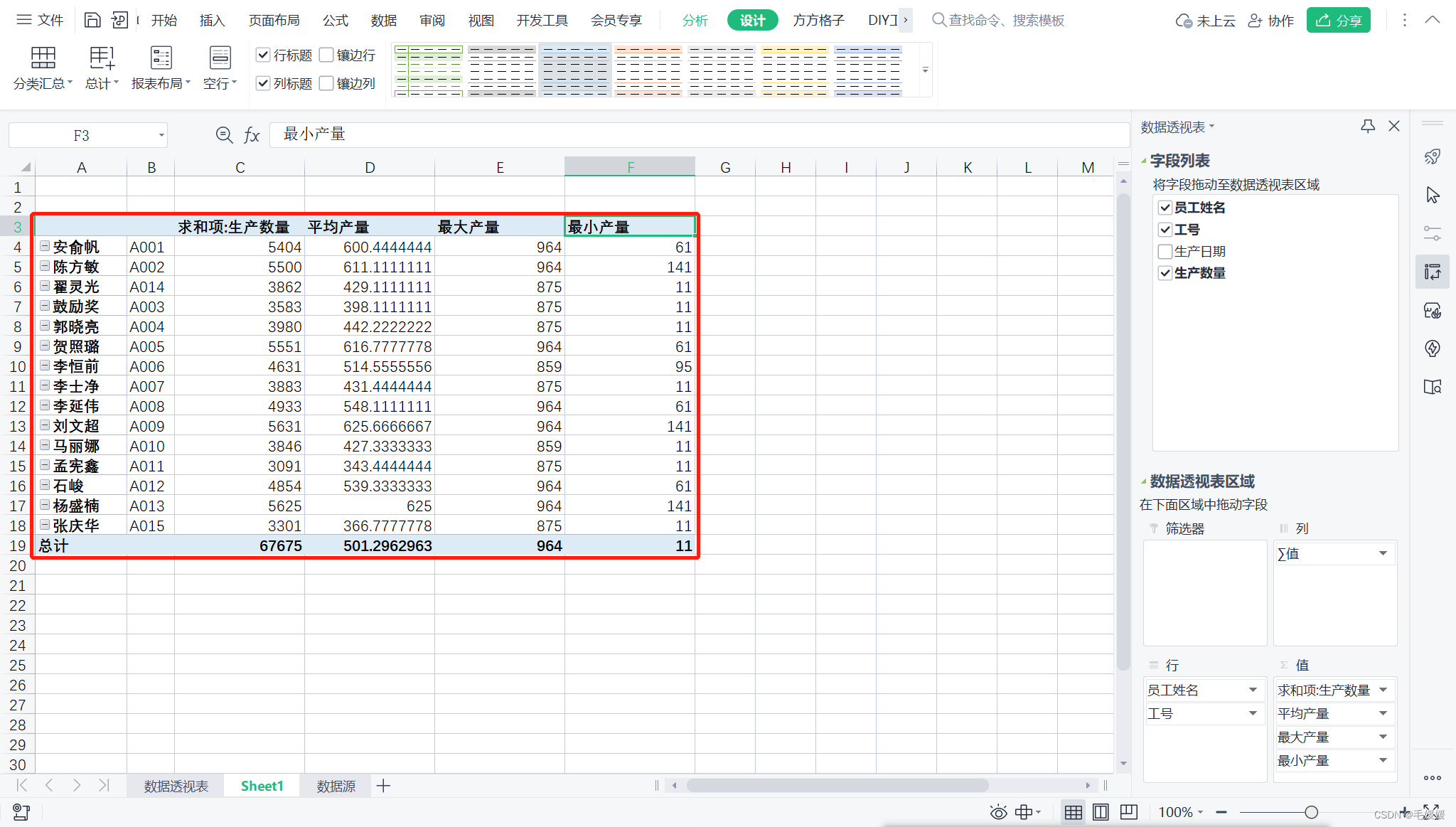The width and height of the screenshot is (1456, 827).
Task: Collapse the ribbon with the up chevron
Action: tap(1433, 20)
